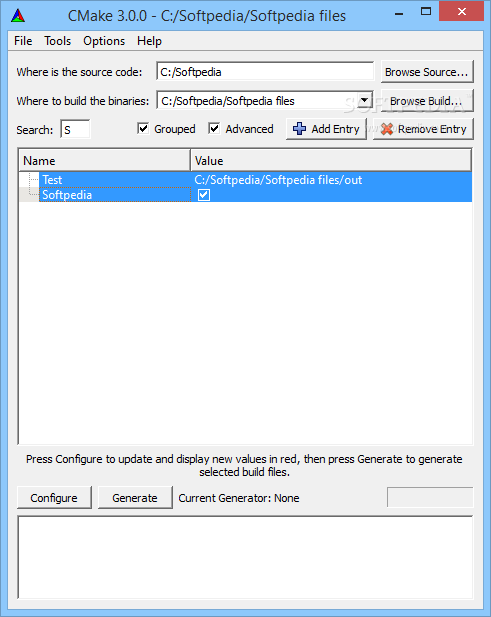Close the CMake window
The height and width of the screenshot is (617, 491).
461,12
